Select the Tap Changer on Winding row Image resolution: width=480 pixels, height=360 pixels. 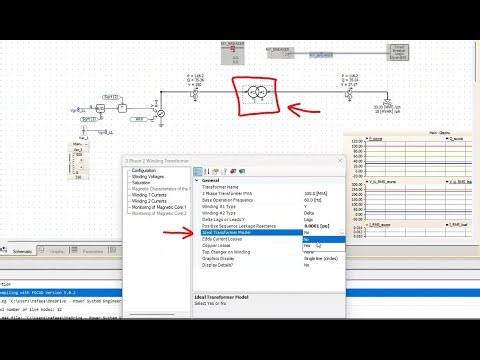[252, 252]
